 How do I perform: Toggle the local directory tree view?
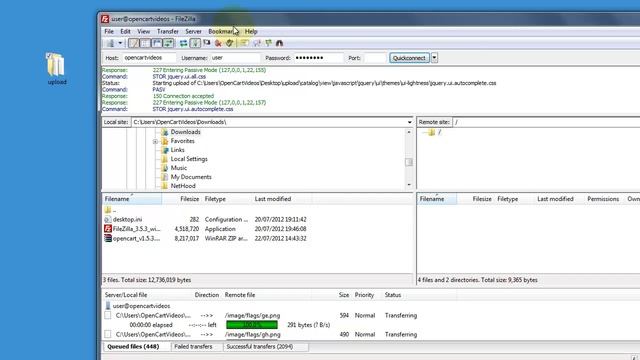145,43
